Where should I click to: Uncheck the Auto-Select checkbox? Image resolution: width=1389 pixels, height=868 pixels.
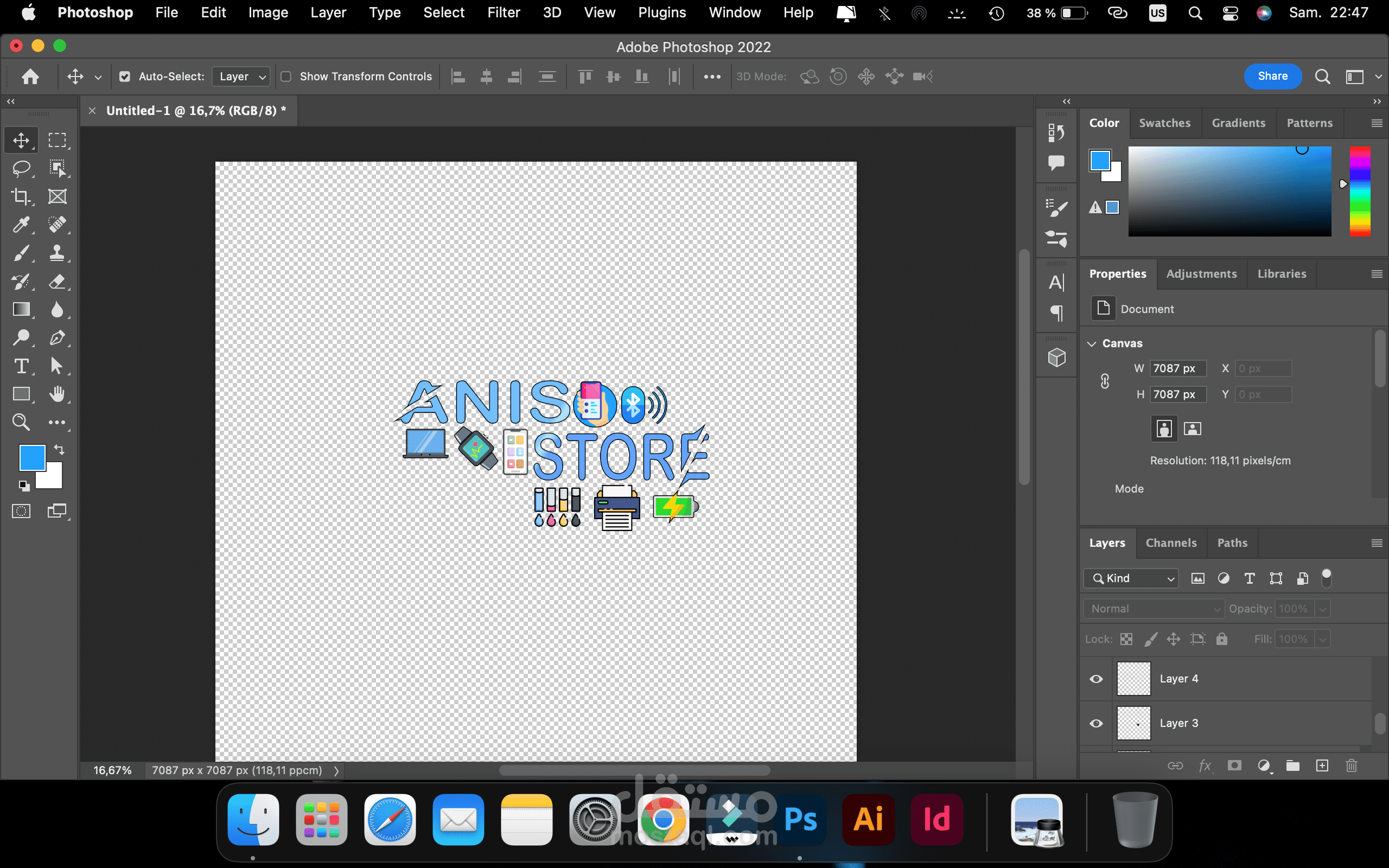click(125, 76)
